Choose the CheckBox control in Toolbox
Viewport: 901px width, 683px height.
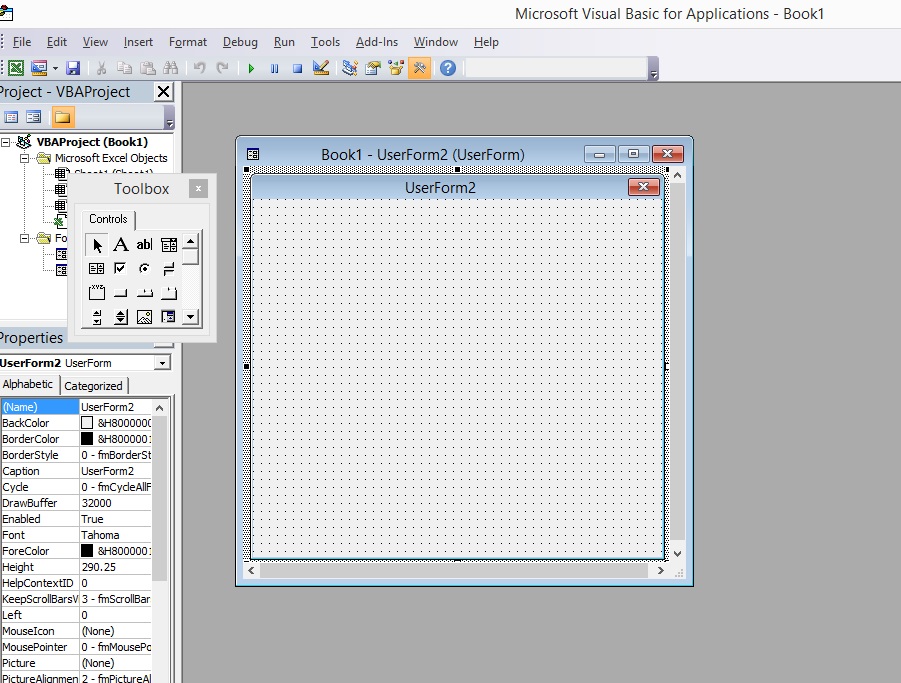pos(120,269)
